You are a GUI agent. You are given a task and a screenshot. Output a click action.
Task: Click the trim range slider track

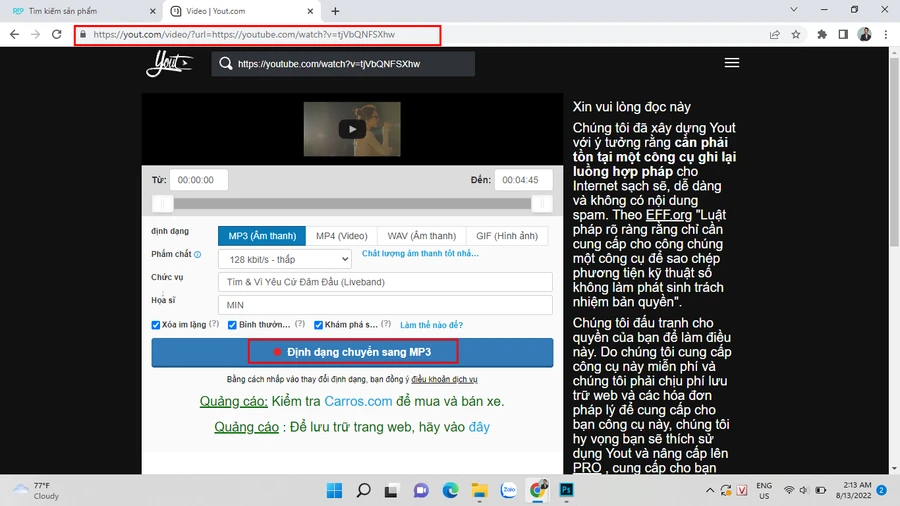coord(352,204)
